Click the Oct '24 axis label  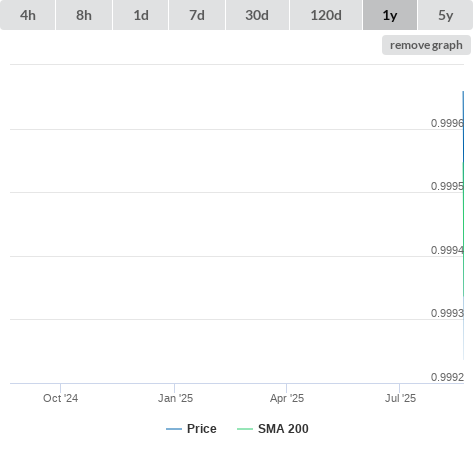60,398
